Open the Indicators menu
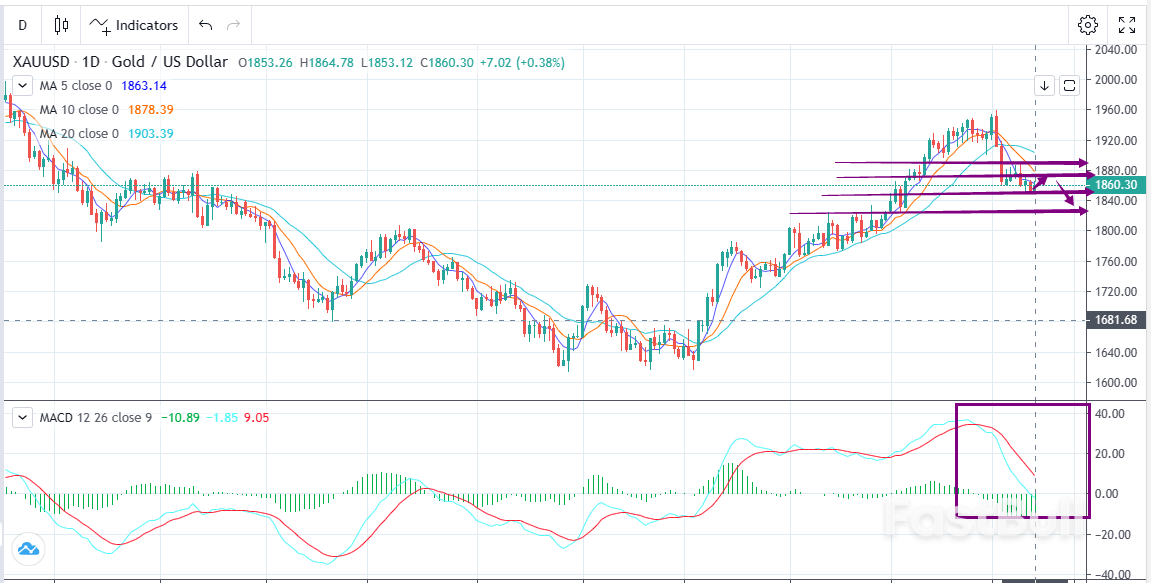 134,25
